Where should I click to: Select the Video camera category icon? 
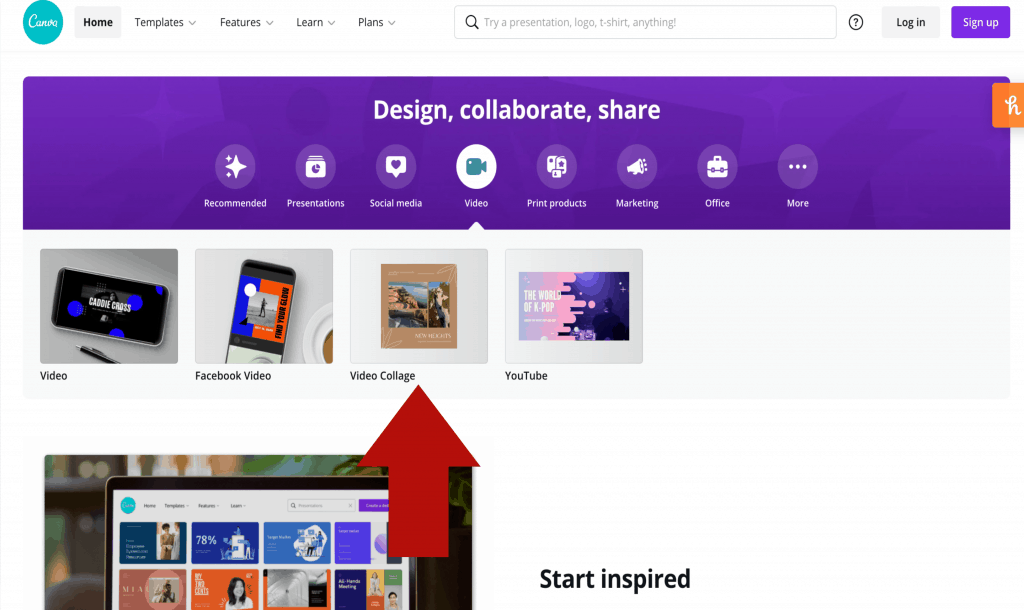476,167
